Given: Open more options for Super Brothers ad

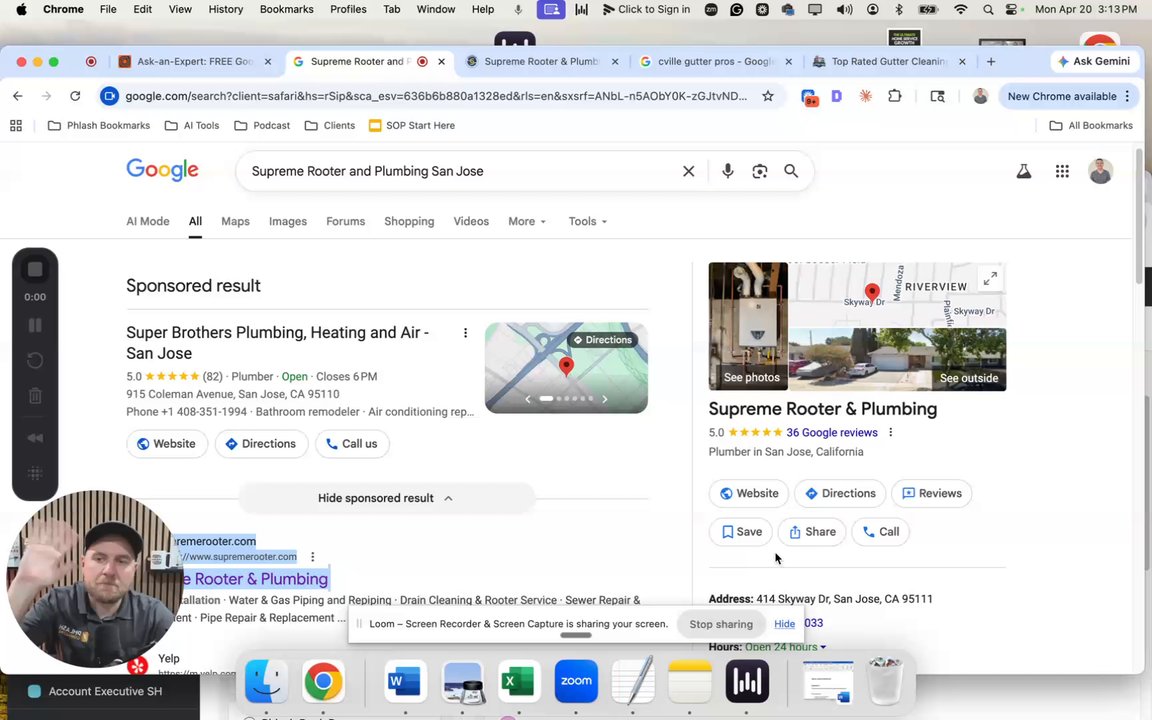Looking at the screenshot, I should click(465, 333).
